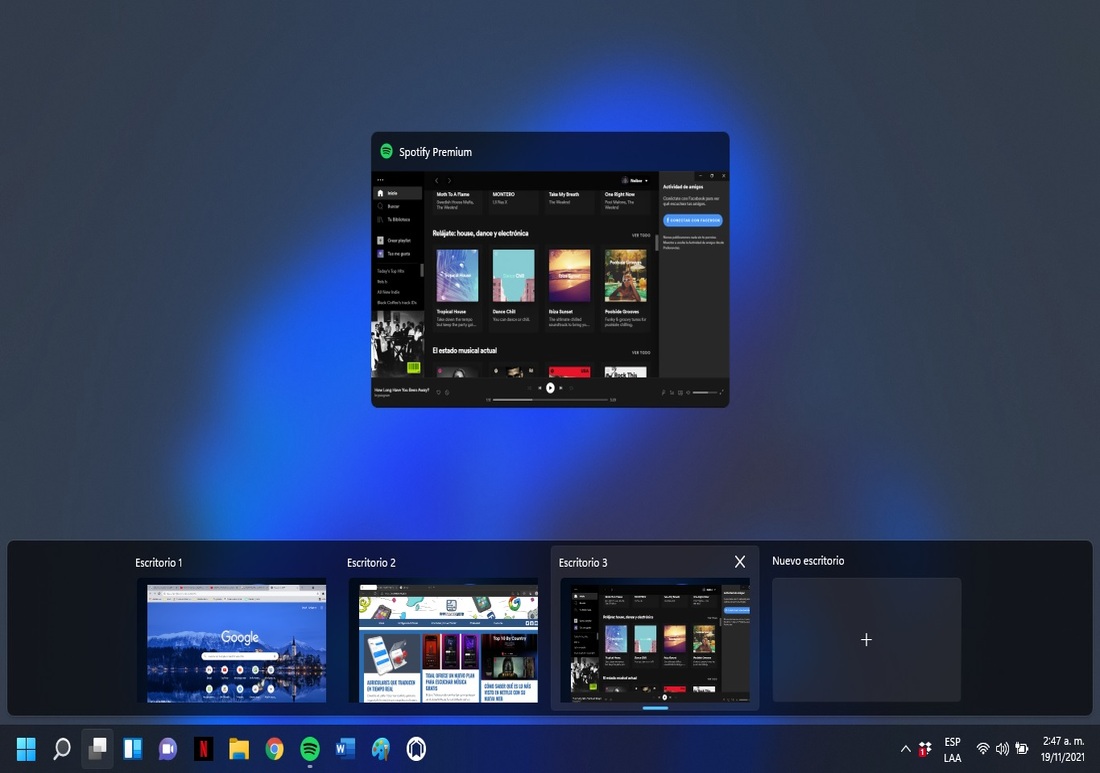Launch Netflix from the taskbar
The height and width of the screenshot is (773, 1100).
[203, 749]
